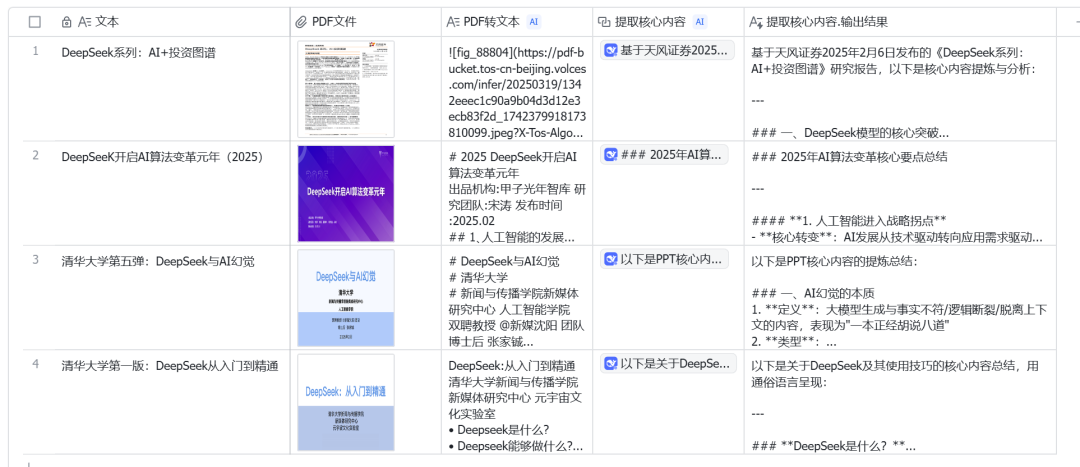Click the icon of 提取核心内容.输出结果 column
This screenshot has width=1080, height=467.
(756, 22)
